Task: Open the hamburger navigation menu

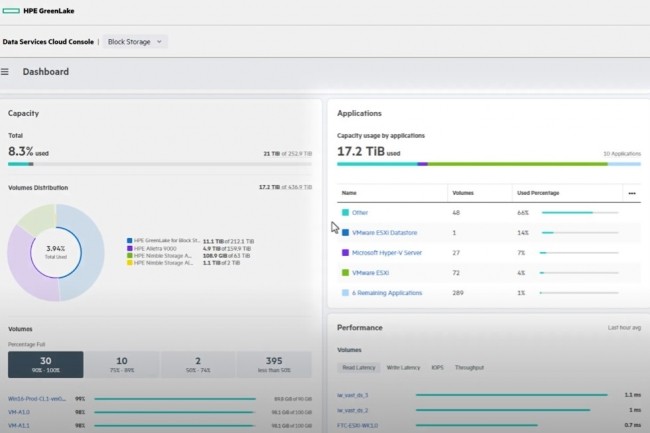Action: click(6, 72)
